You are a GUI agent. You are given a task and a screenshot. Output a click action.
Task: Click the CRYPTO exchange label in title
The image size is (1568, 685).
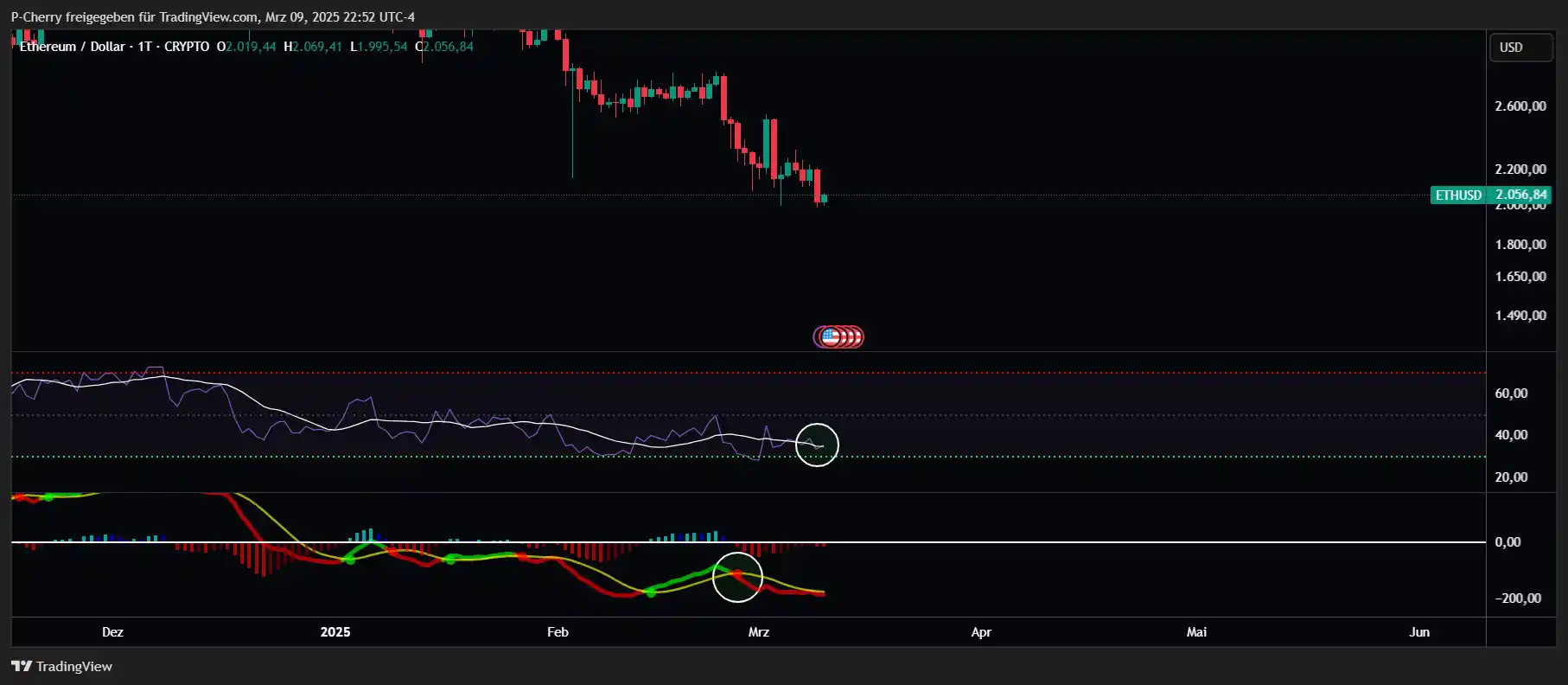click(x=187, y=47)
